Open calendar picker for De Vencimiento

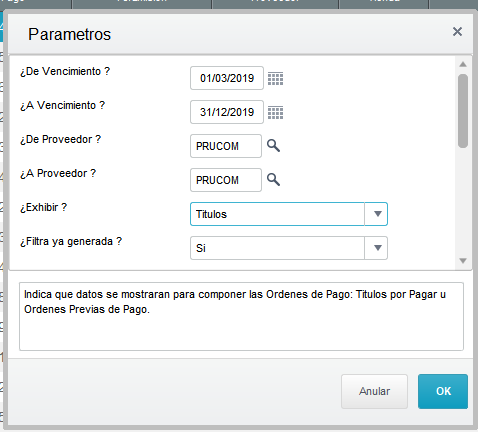tap(276, 79)
